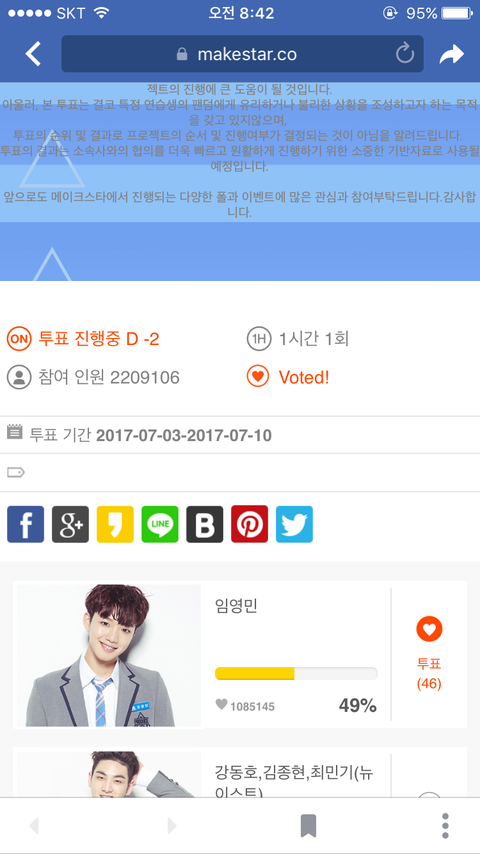Open the three-dot browser menu
This screenshot has width=480, height=854.
point(445,826)
